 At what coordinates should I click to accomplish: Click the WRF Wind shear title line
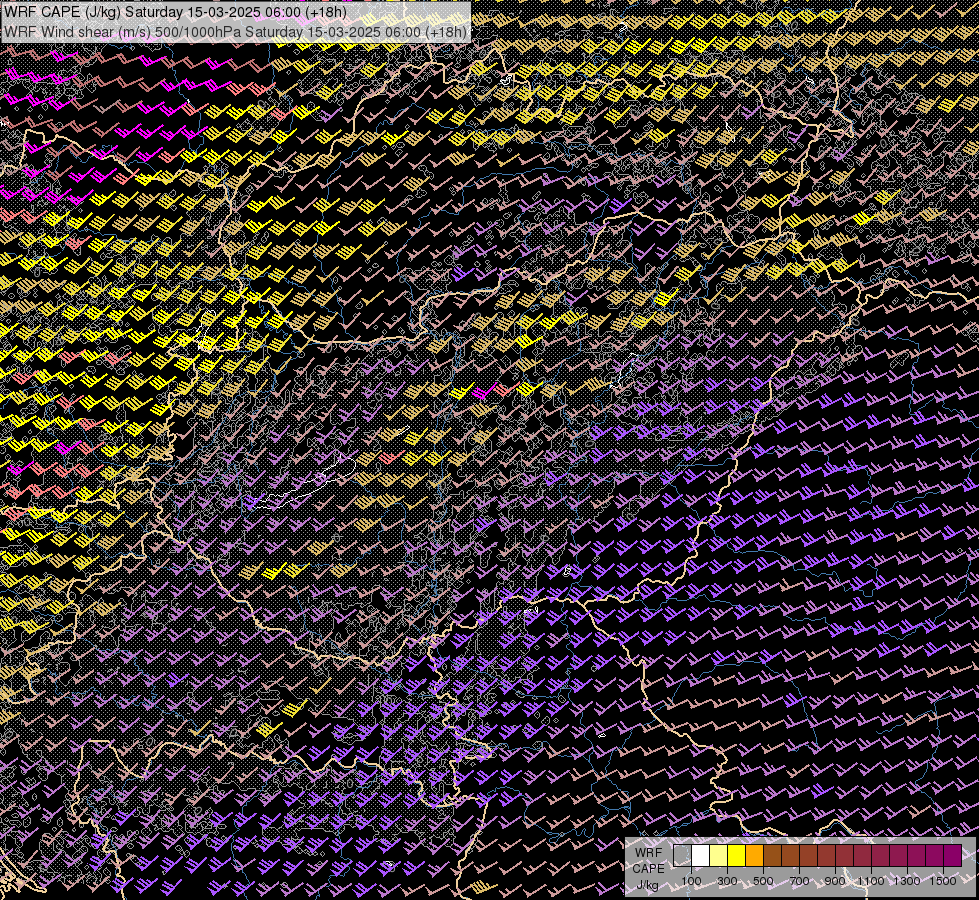pos(235,32)
